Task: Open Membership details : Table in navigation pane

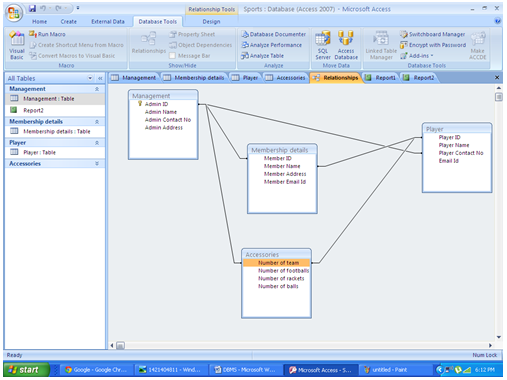Action: coord(55,131)
